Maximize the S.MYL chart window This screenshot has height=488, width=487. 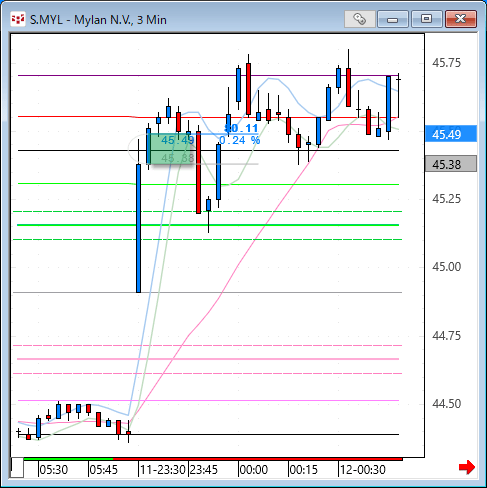(x=426, y=19)
